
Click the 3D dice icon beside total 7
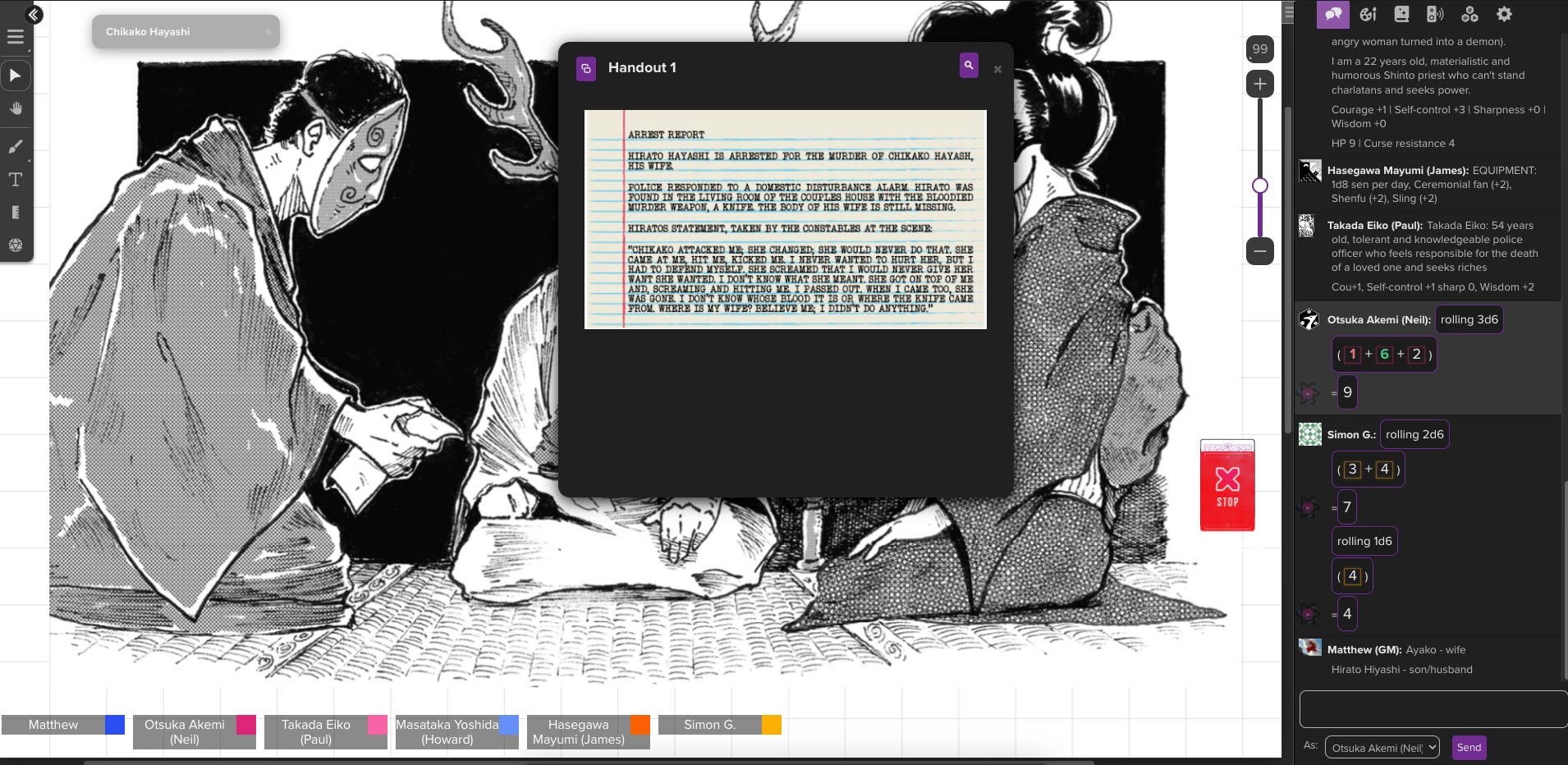pos(1309,508)
